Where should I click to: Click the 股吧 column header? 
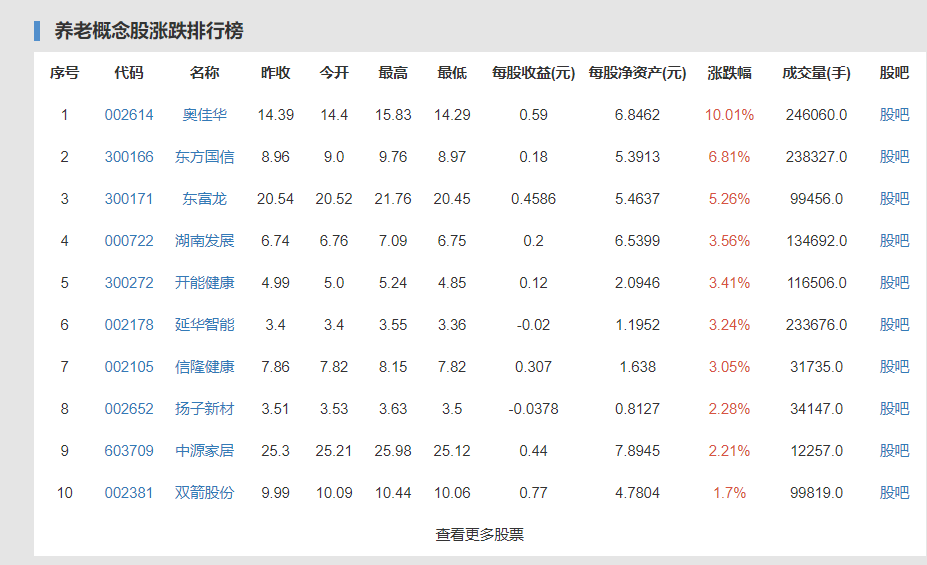[894, 73]
